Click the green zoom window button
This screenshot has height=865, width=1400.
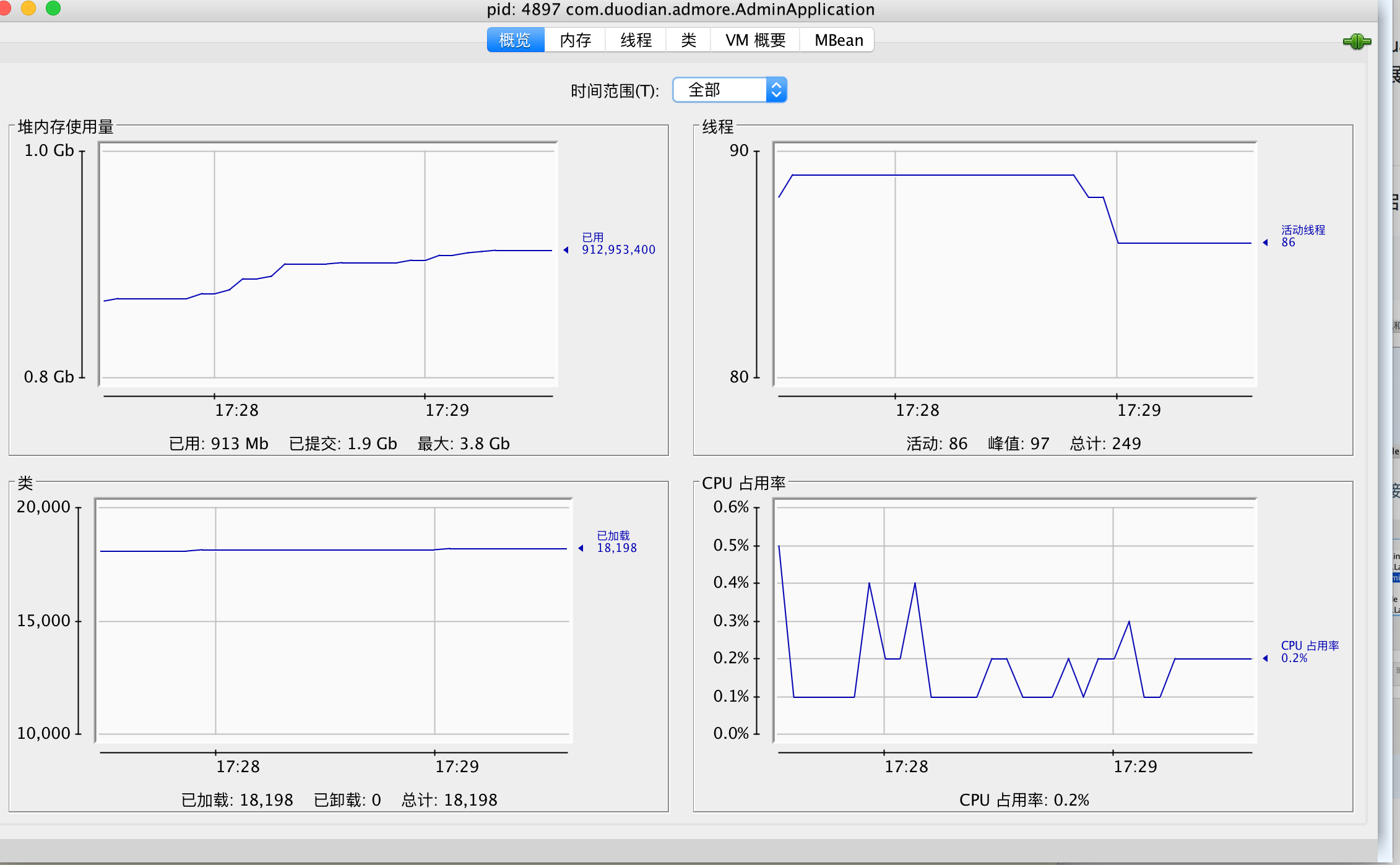(53, 8)
